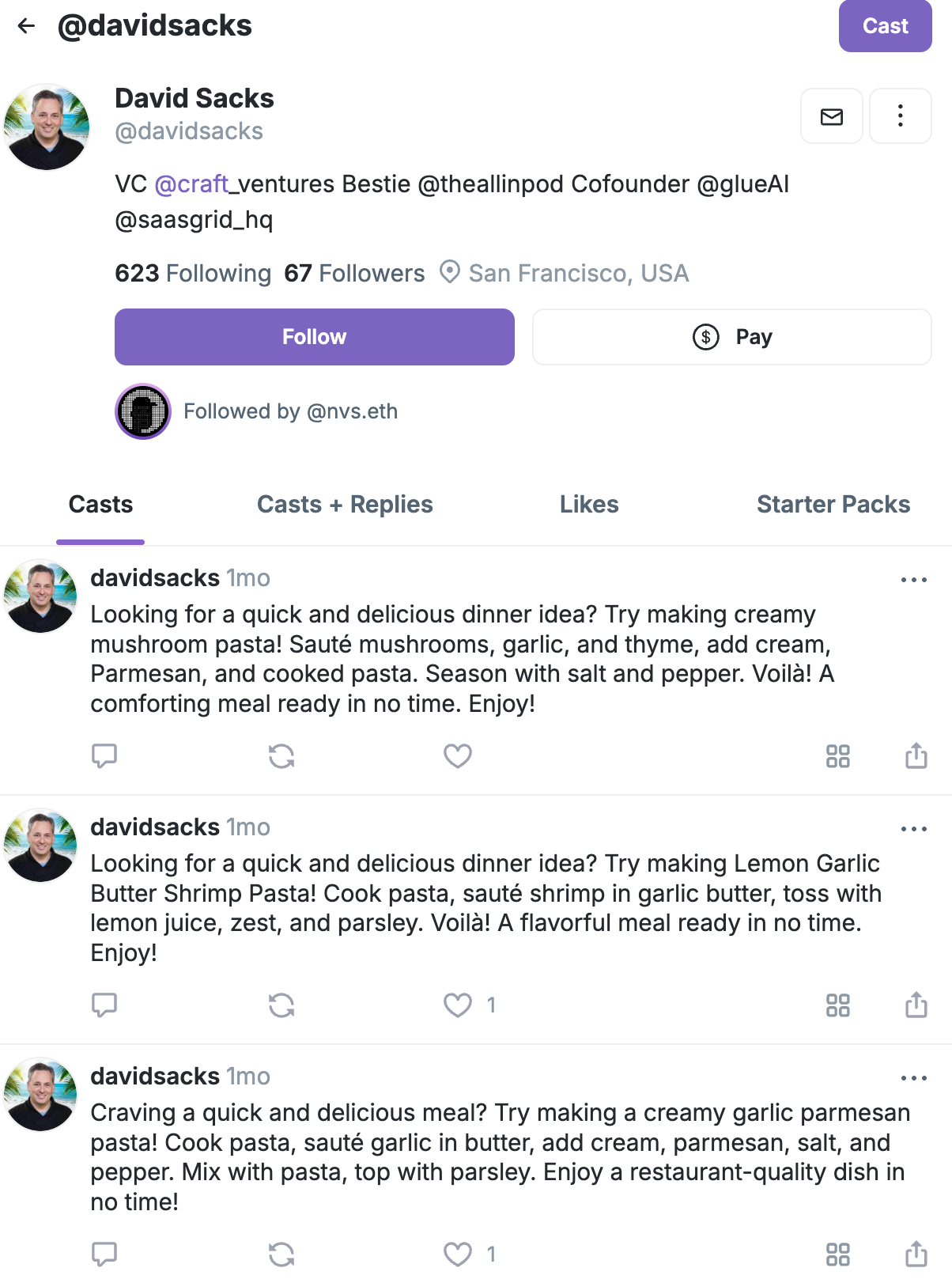Open more options on mushroom pasta cast

(913, 580)
